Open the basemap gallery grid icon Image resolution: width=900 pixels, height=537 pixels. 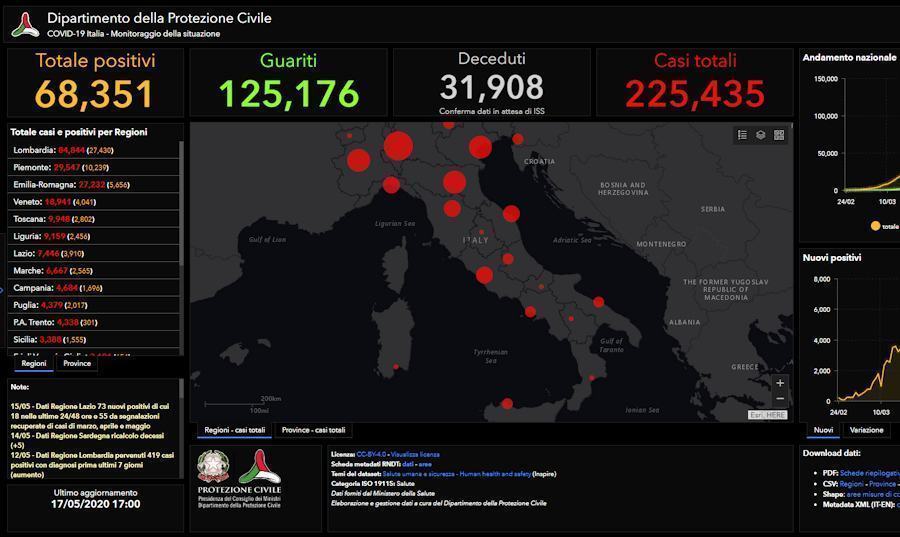click(x=779, y=135)
